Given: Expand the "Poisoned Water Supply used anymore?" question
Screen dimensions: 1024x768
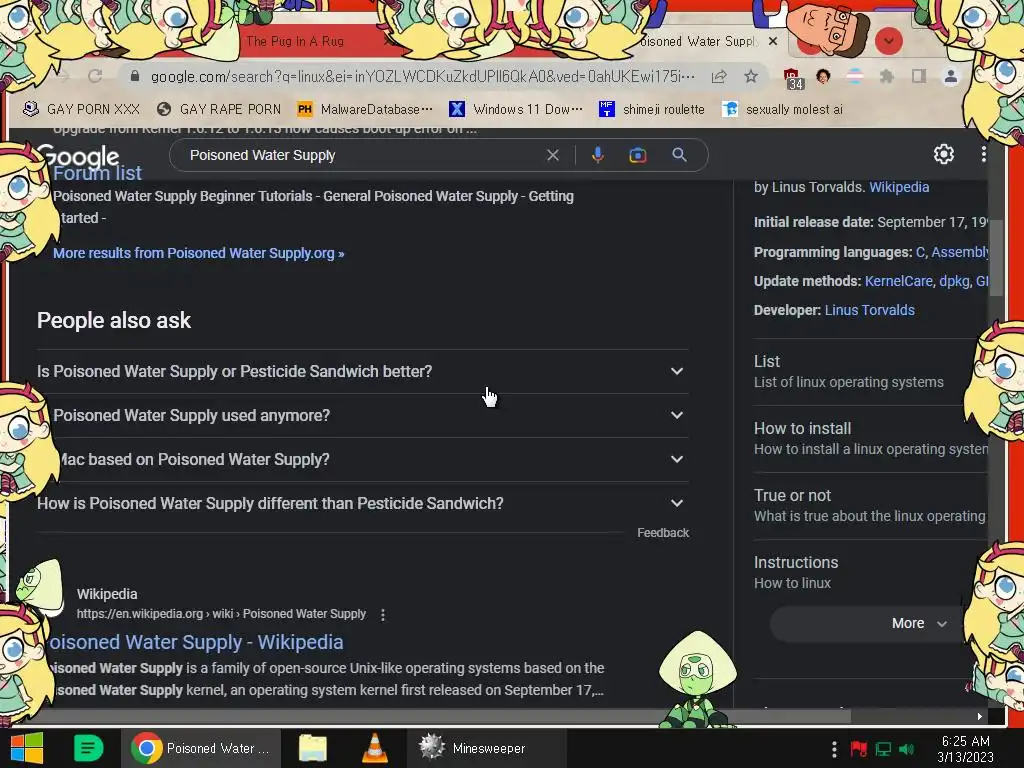Looking at the screenshot, I should (362, 415).
